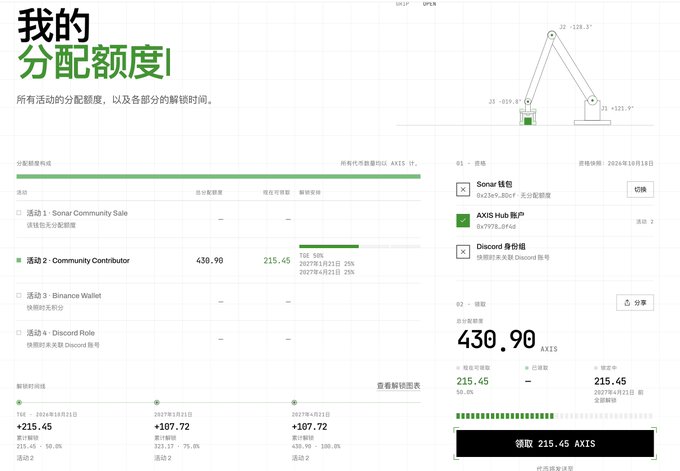Click the X status icon beside Sonar 钱包
This screenshot has height=471, width=680.
point(463,190)
